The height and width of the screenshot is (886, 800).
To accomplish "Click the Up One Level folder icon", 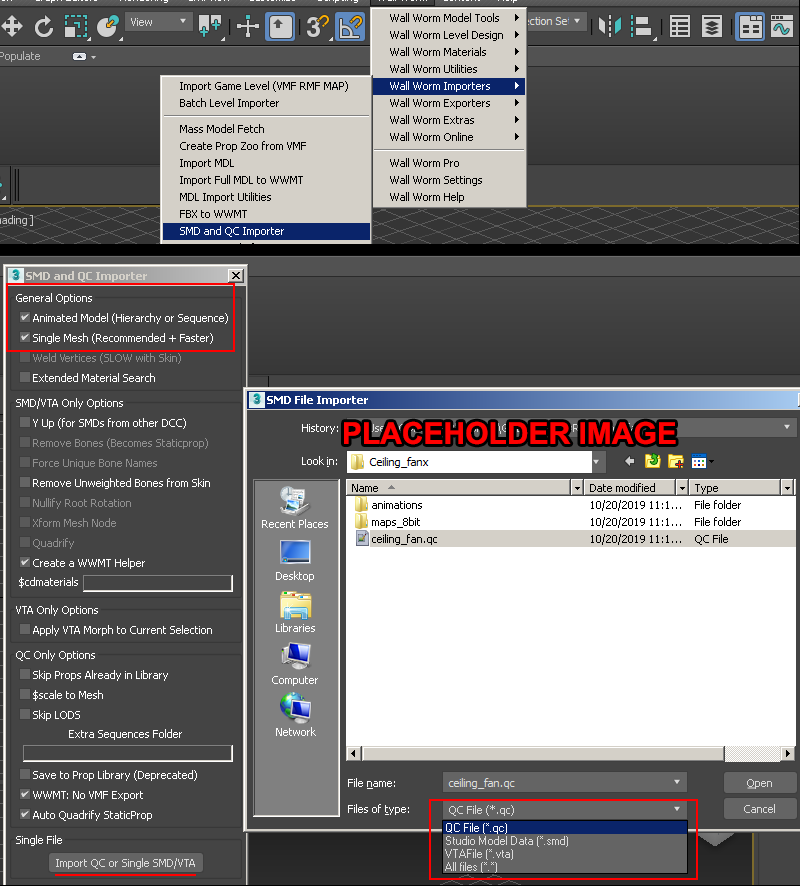I will pos(653,461).
